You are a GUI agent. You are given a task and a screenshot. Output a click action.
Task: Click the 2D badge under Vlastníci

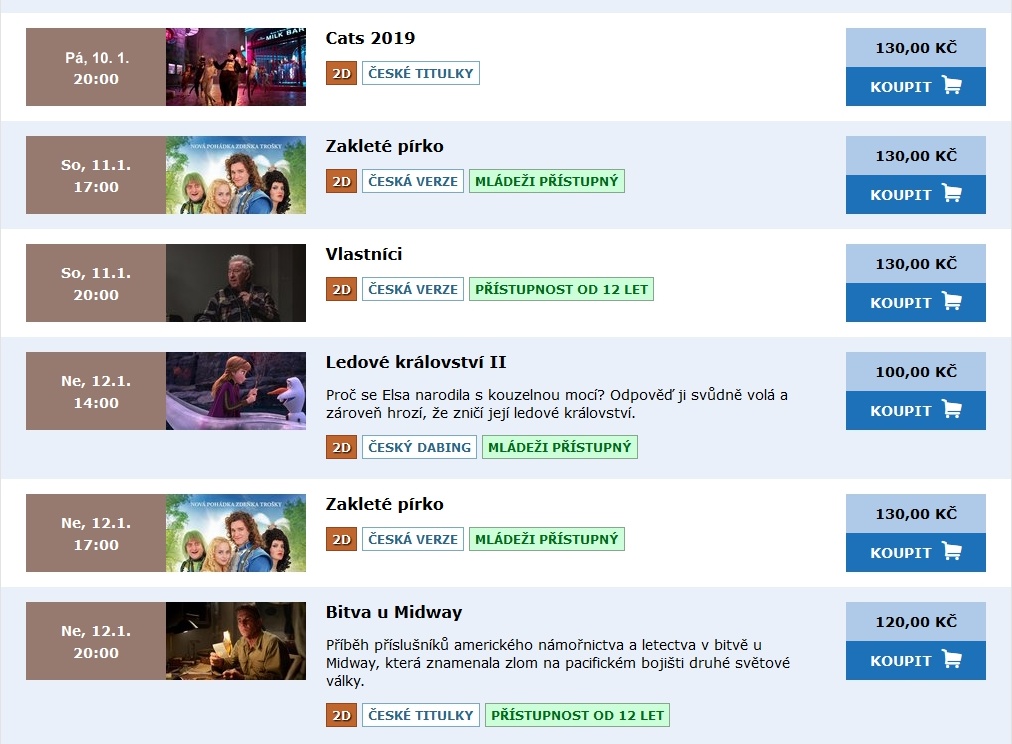[341, 289]
